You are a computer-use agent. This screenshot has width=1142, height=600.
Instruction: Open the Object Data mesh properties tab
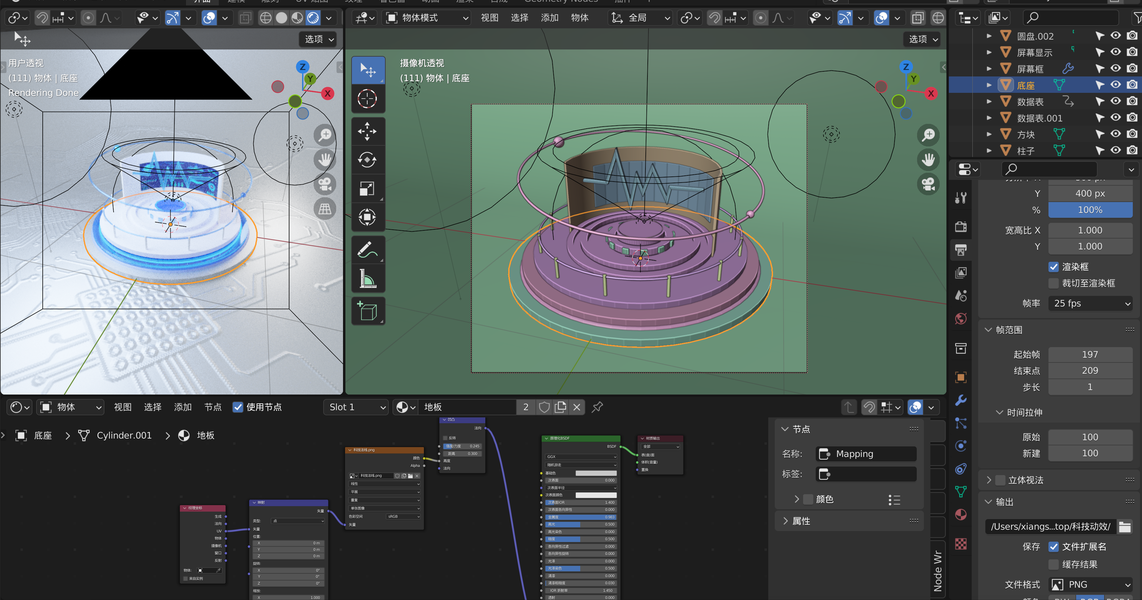961,492
